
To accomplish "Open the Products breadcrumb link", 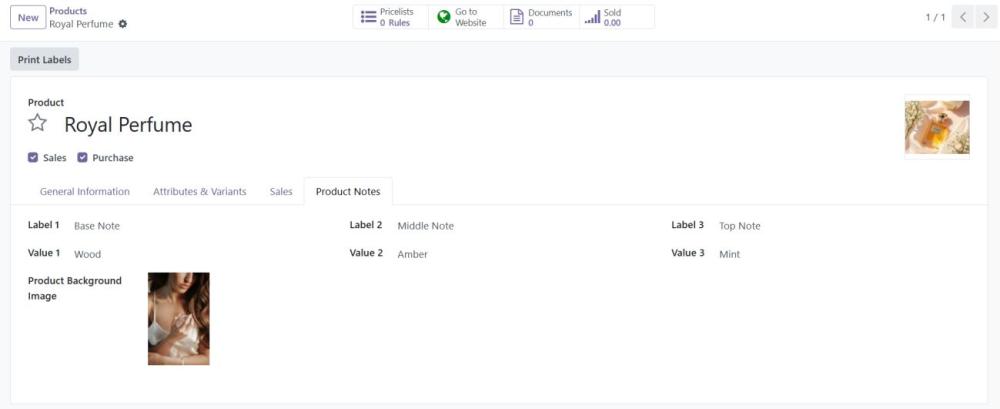I will coord(68,11).
